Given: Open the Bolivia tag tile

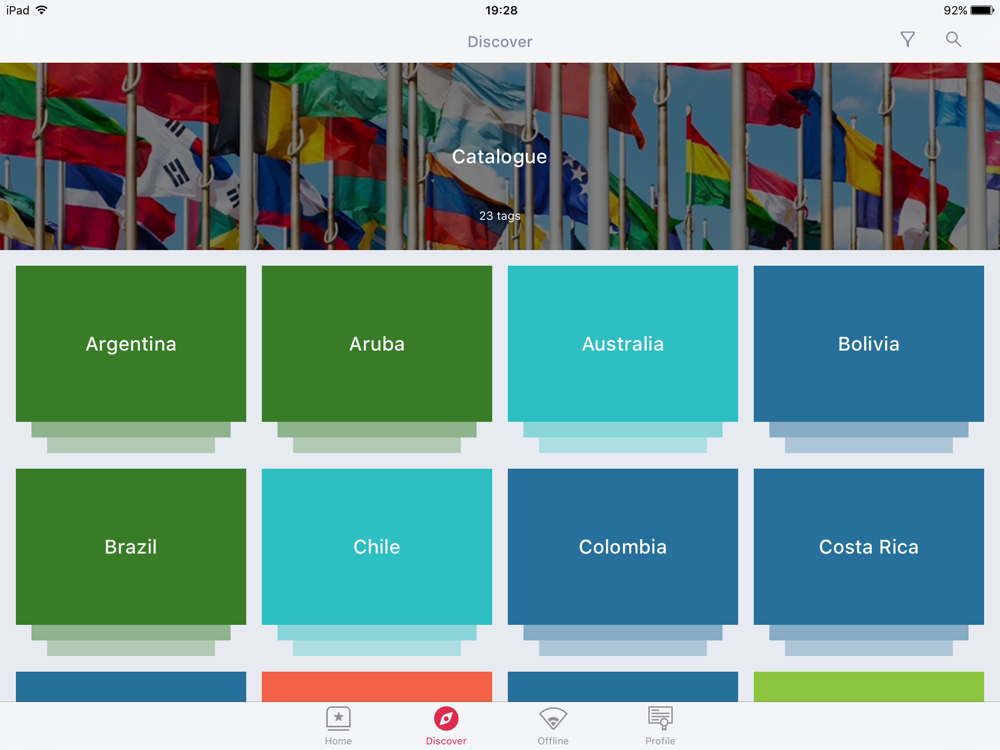Looking at the screenshot, I should (x=869, y=344).
